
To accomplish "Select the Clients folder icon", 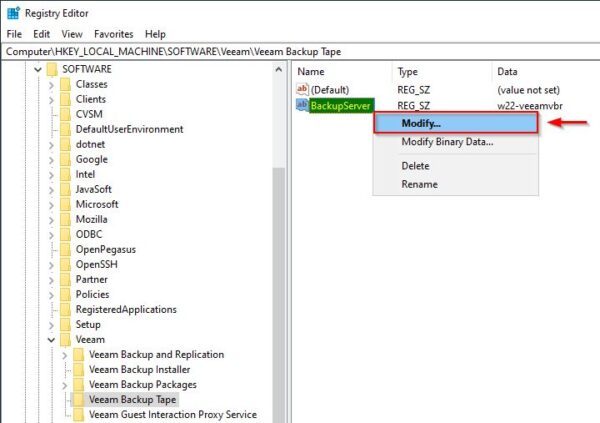I will 65,99.
